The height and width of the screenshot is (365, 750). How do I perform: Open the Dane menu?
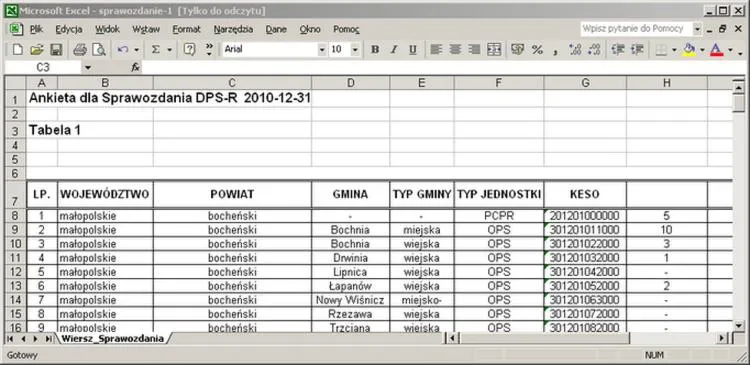(x=276, y=29)
